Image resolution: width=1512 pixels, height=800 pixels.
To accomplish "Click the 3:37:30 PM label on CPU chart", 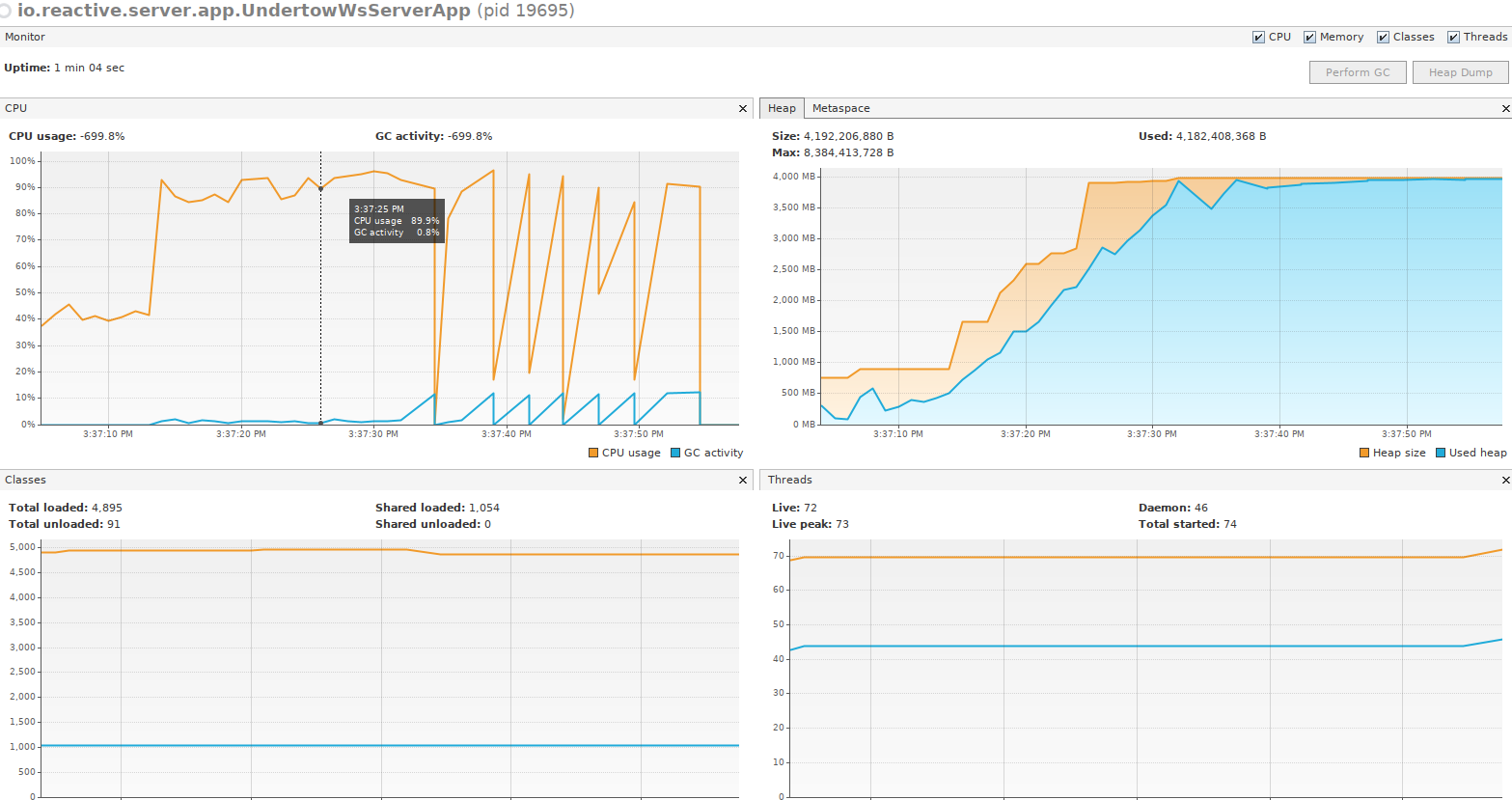I will coord(373,434).
